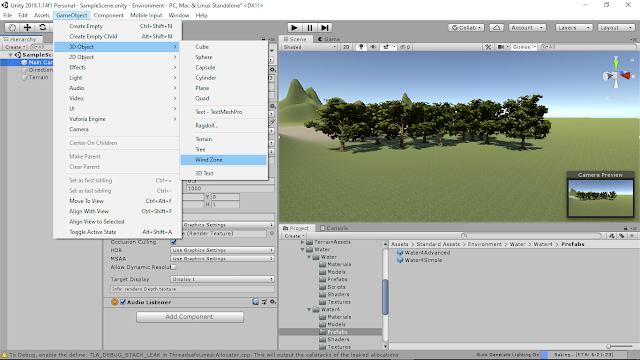Click the project folder tree scrollbar
640x360 pixels.
tap(385, 296)
